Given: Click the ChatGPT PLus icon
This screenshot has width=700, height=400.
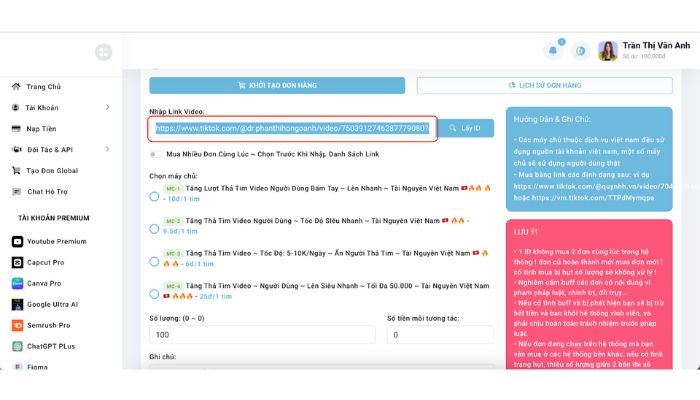Looking at the screenshot, I should 17,346.
